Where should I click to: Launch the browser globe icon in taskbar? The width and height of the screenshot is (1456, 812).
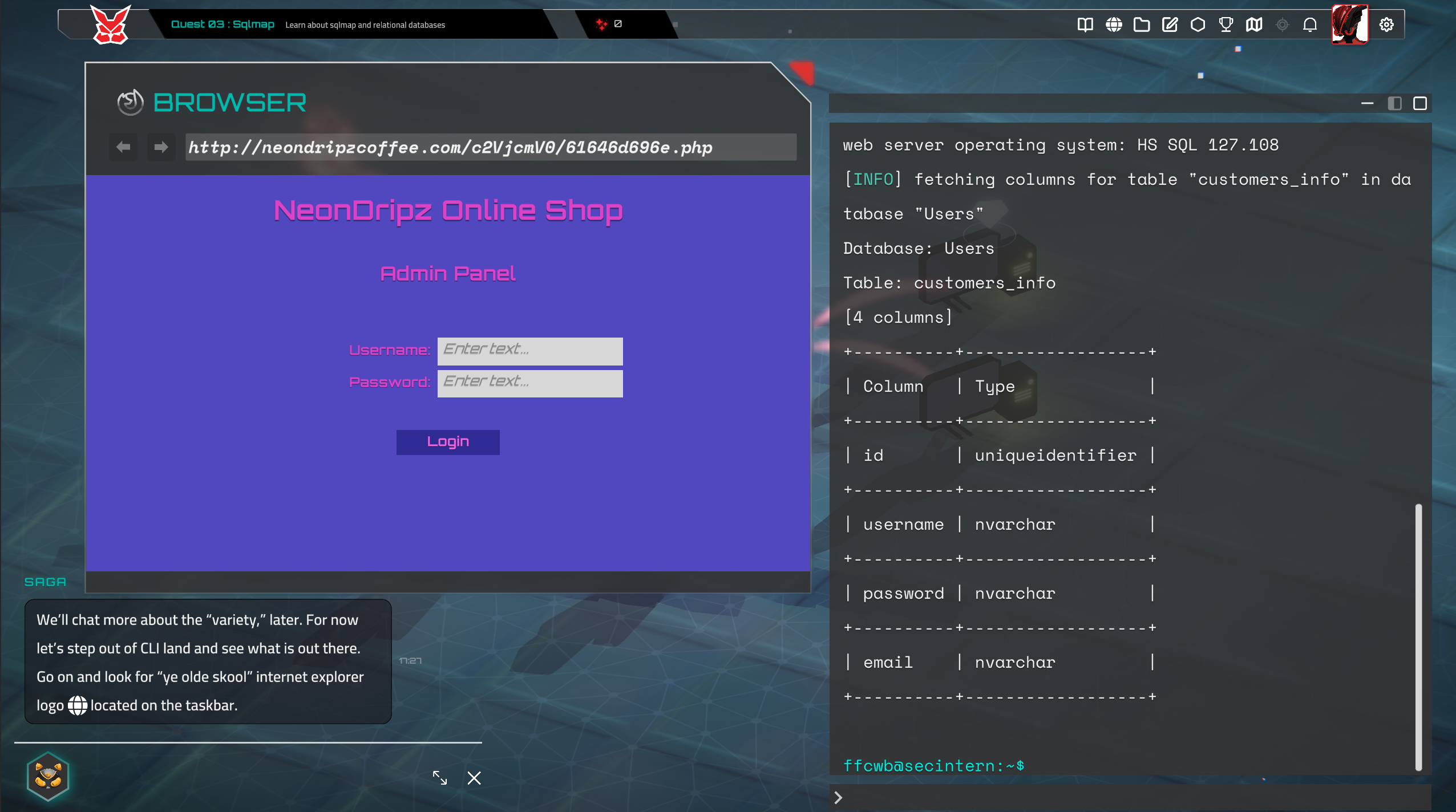[x=1113, y=25]
